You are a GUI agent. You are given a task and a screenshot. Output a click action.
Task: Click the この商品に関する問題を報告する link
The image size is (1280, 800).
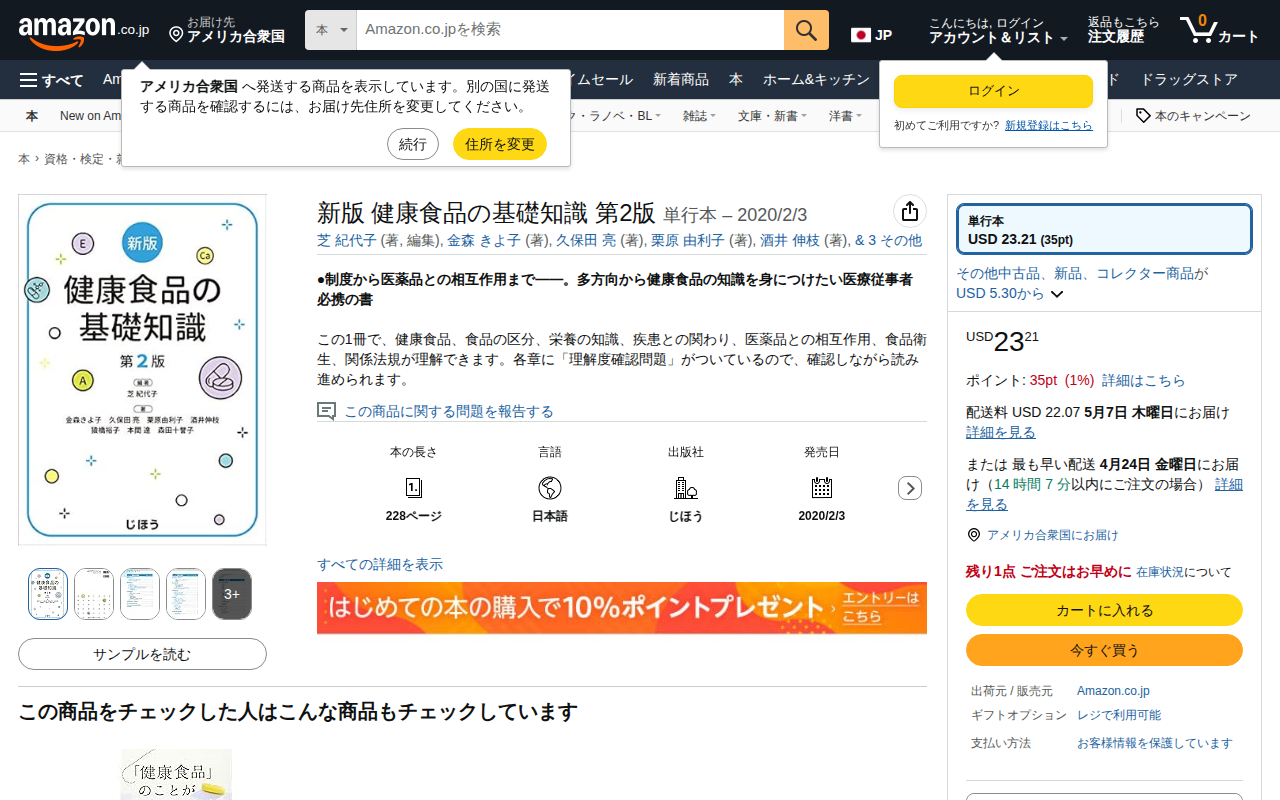[x=449, y=411]
